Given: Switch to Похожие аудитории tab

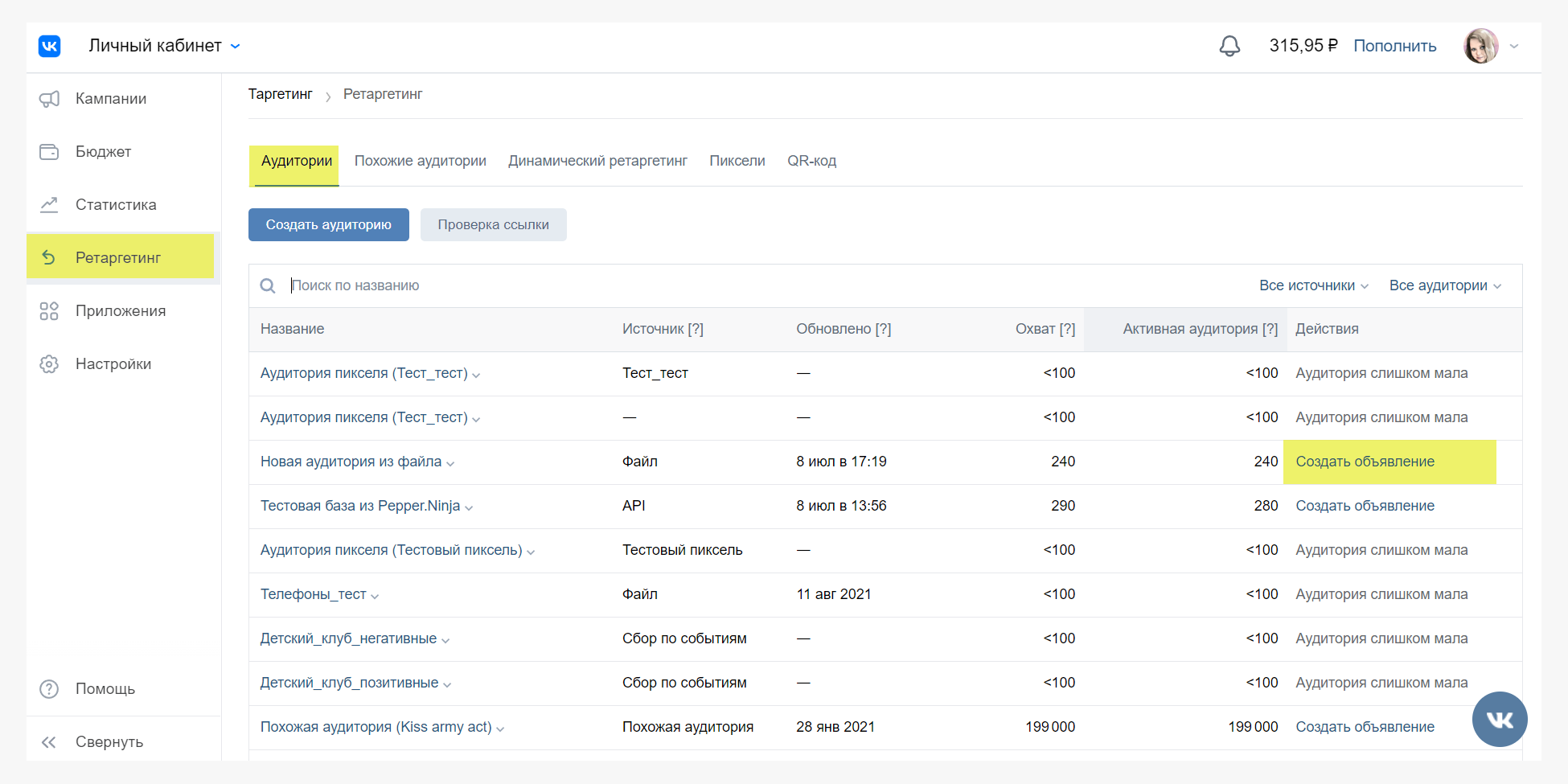Looking at the screenshot, I should coord(420,161).
